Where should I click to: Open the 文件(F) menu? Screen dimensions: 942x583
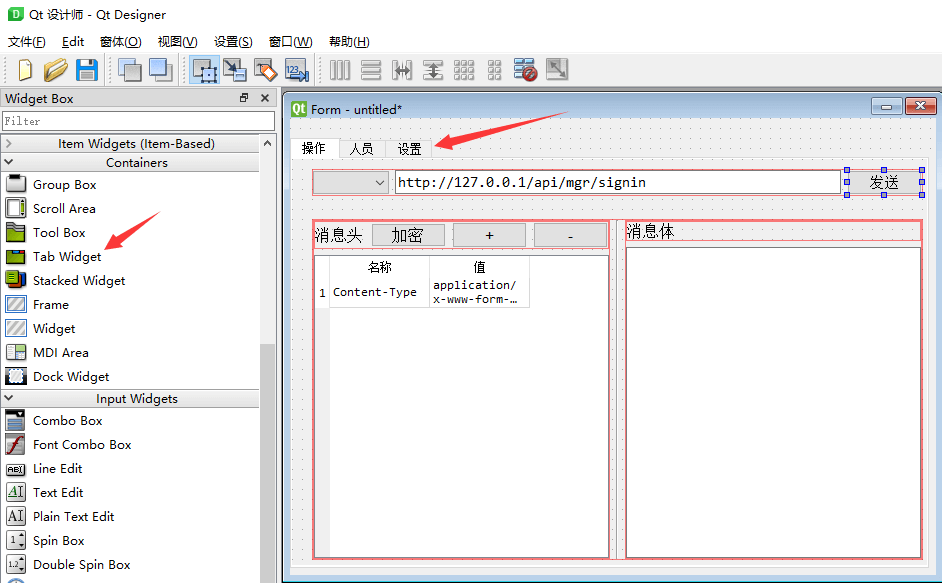[26, 42]
